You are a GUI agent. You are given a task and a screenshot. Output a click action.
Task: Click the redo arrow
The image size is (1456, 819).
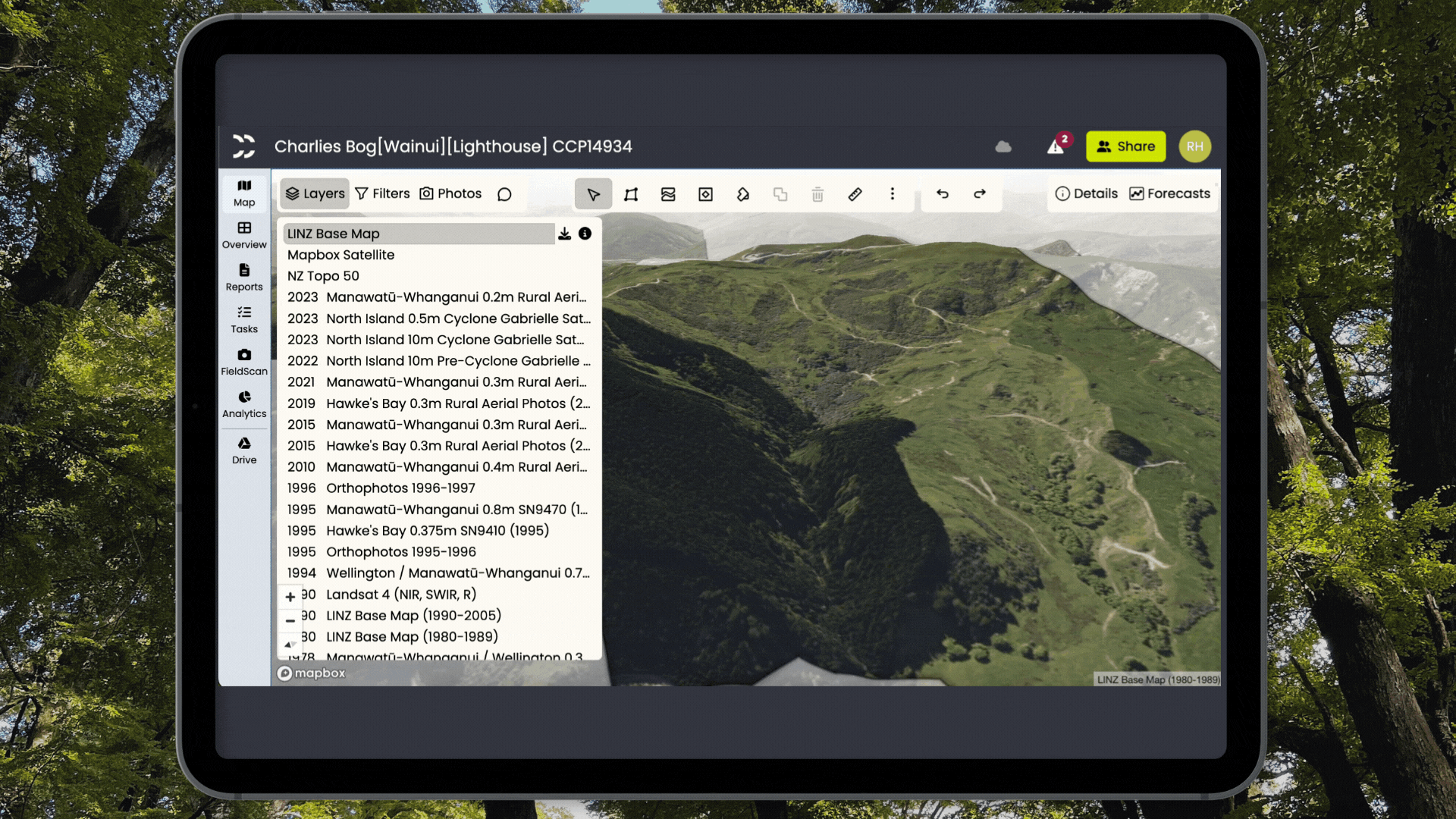pyautogui.click(x=980, y=194)
